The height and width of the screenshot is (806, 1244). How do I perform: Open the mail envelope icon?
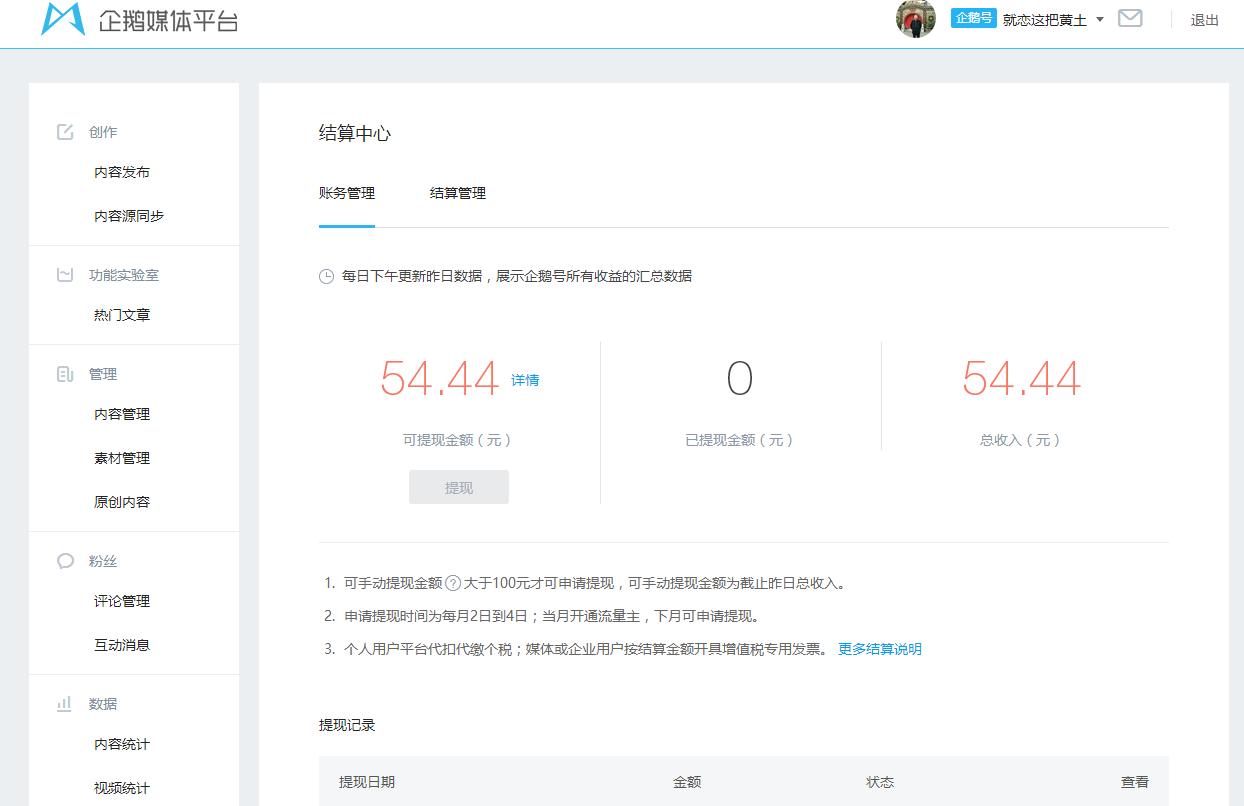[1130, 17]
